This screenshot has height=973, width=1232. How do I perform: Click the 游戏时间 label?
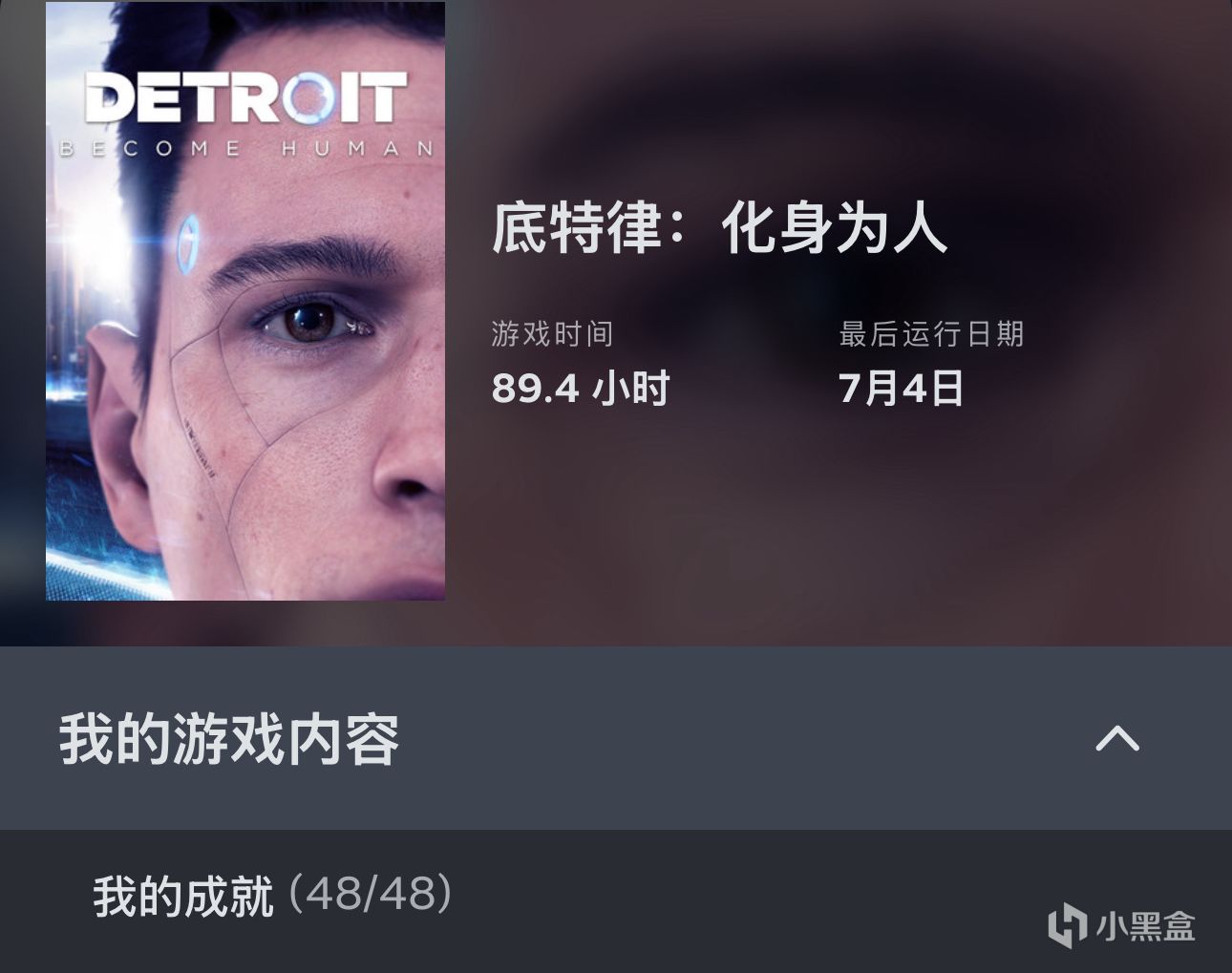(x=552, y=334)
